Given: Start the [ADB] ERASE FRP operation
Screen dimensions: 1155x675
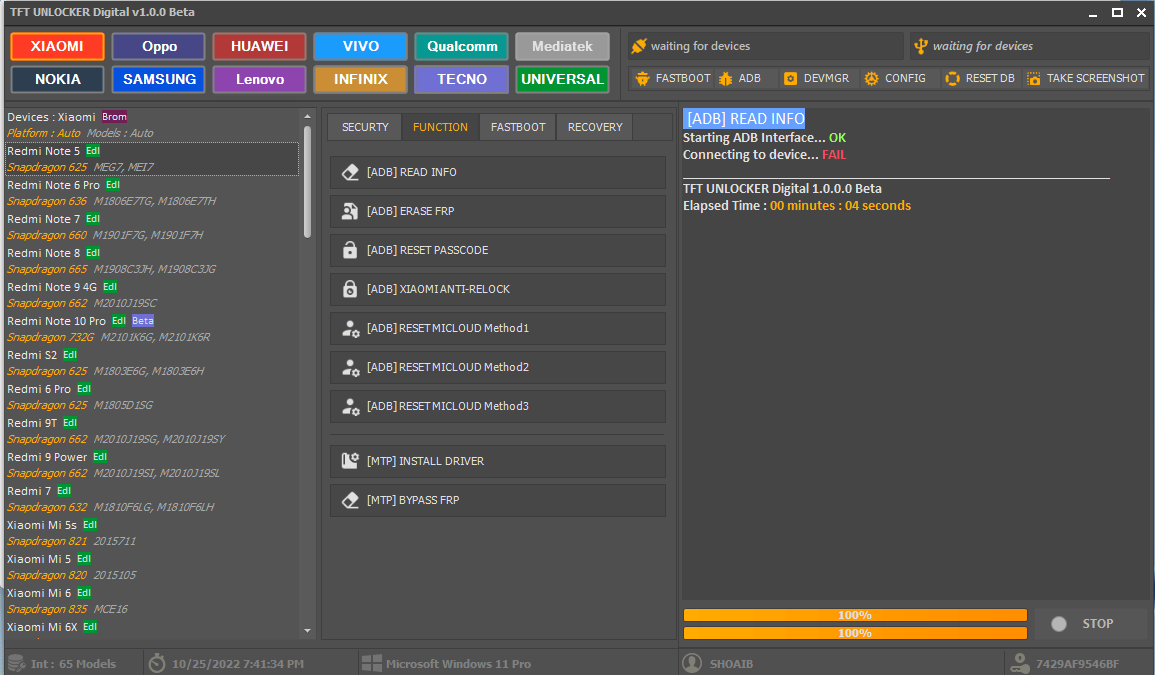Looking at the screenshot, I should point(497,211).
